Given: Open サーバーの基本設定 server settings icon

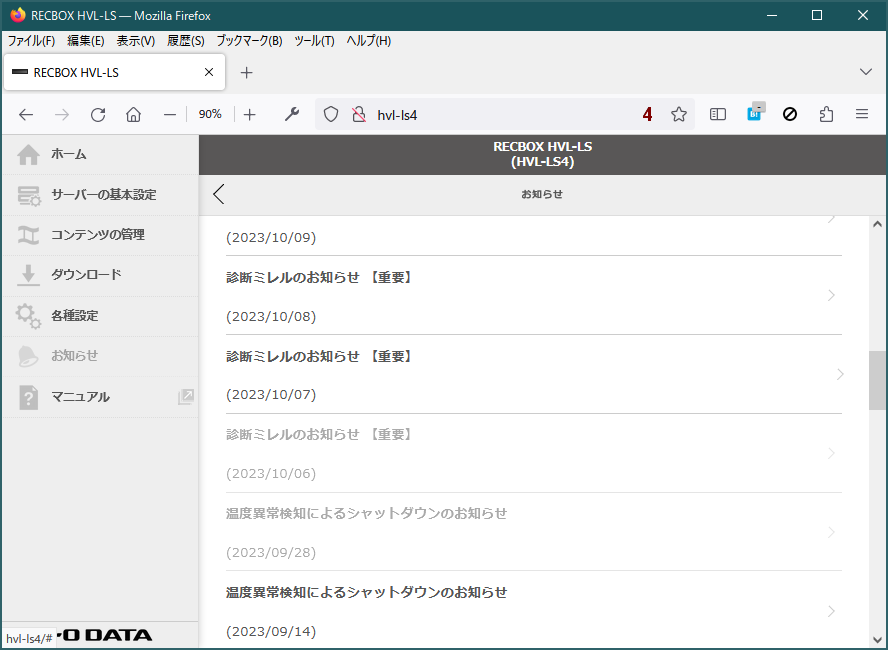Looking at the screenshot, I should (29, 196).
